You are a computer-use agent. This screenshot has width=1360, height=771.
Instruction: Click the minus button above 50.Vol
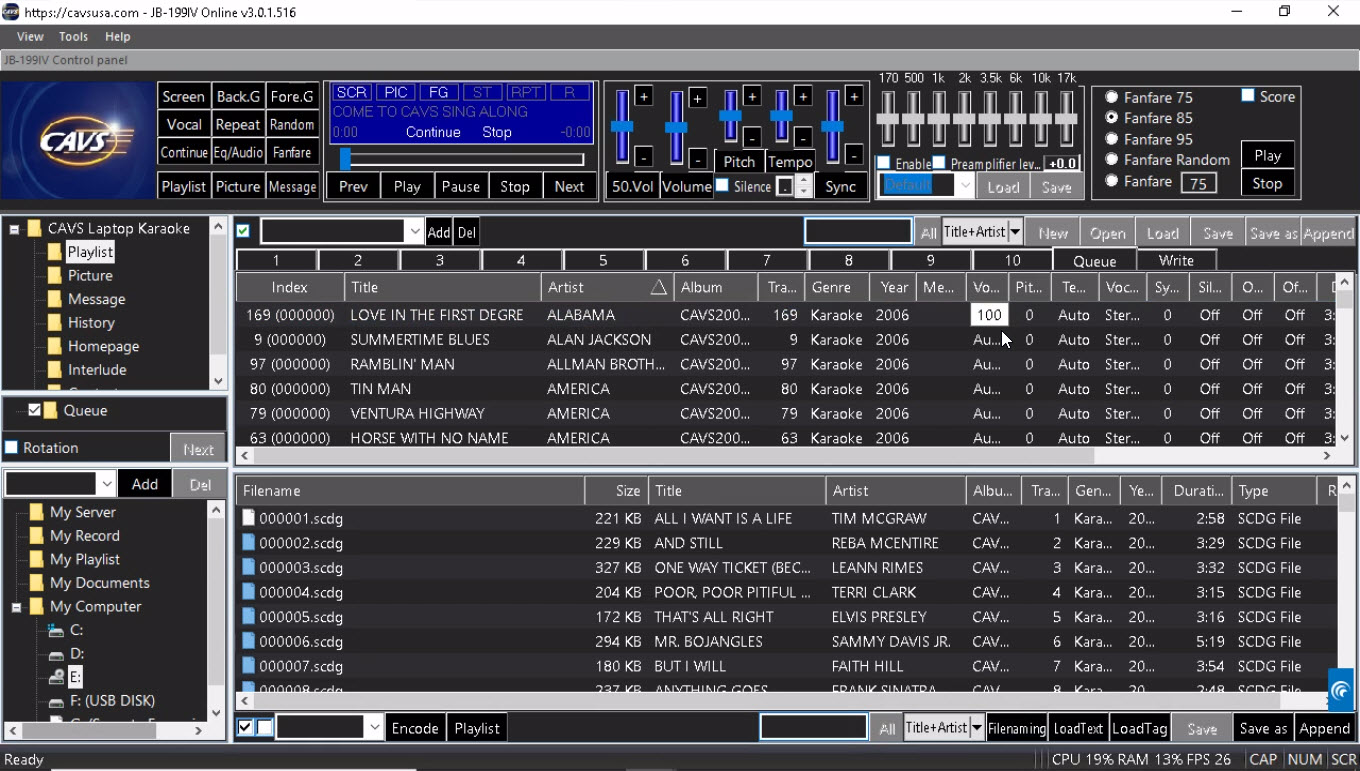point(644,156)
